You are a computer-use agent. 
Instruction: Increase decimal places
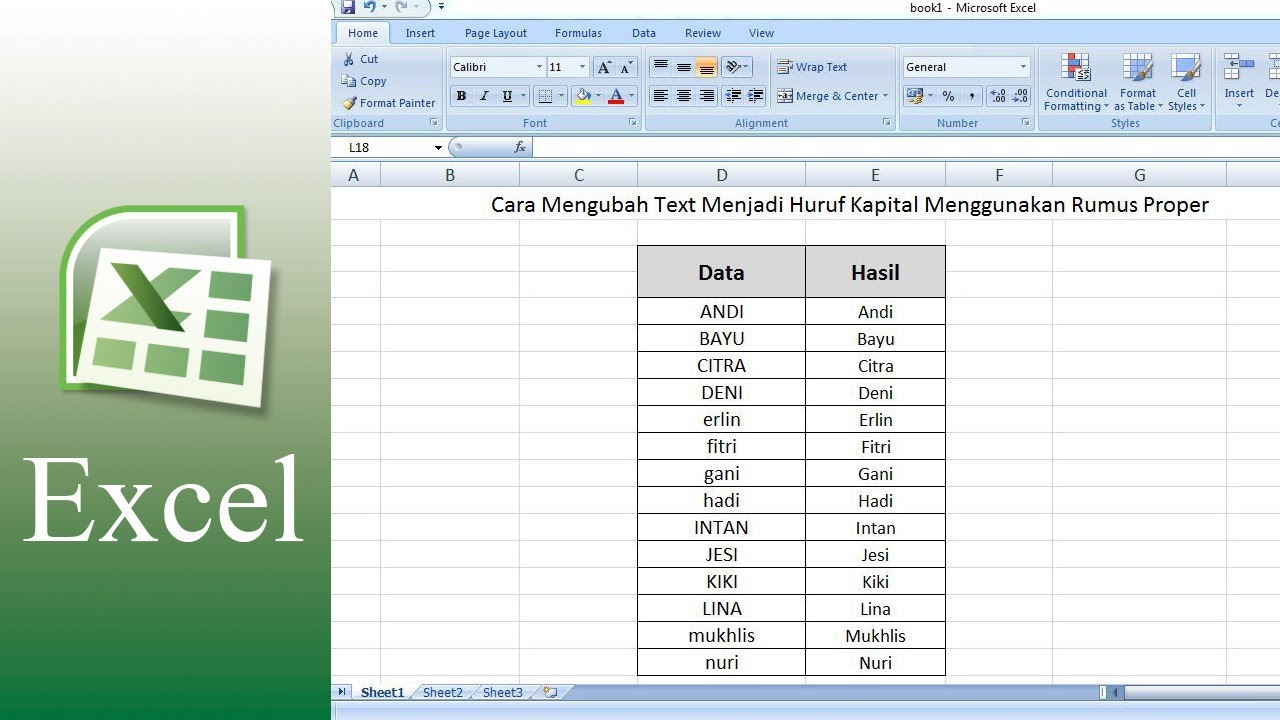[x=998, y=96]
